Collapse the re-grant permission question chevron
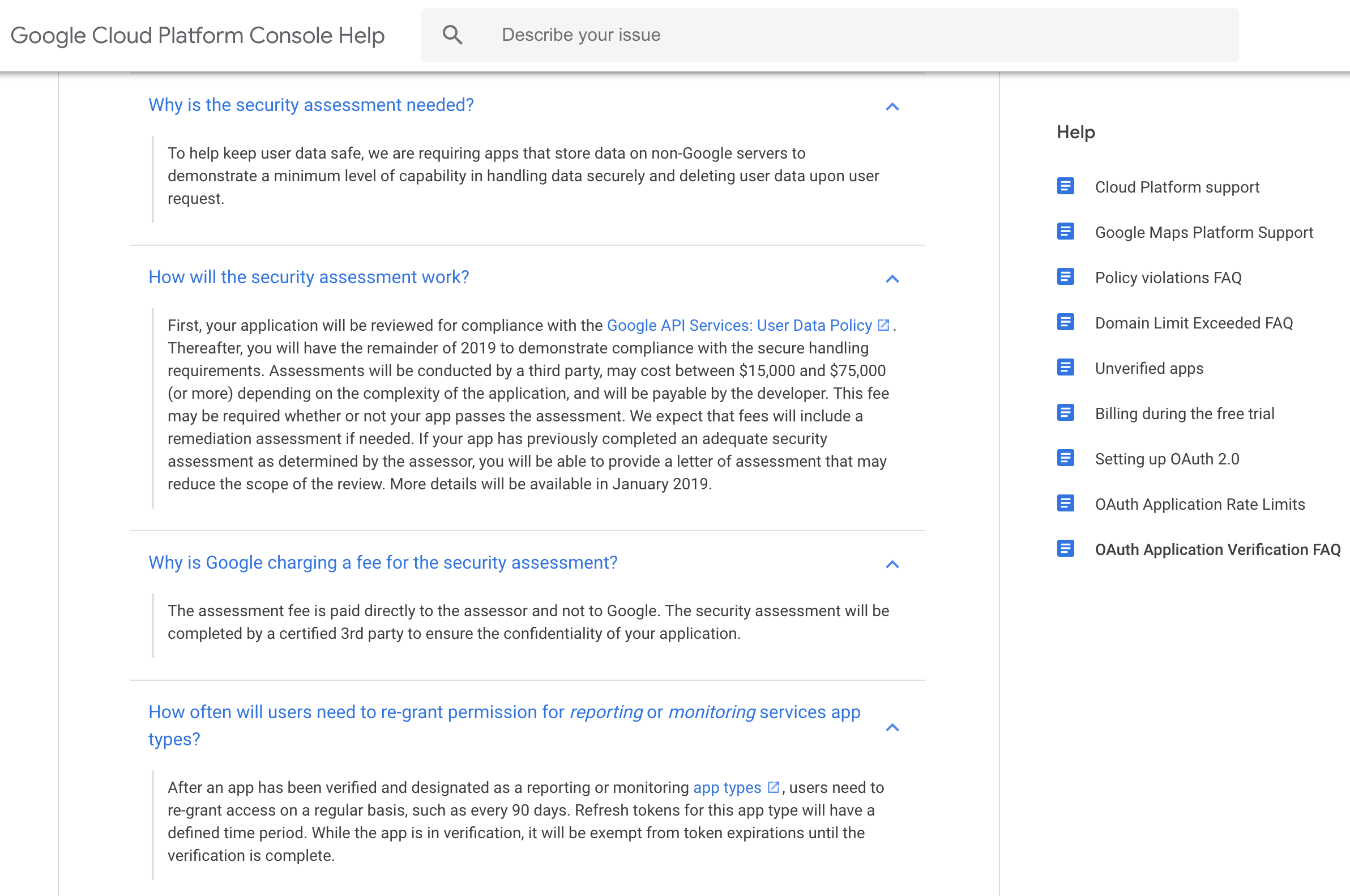1350x896 pixels. coord(892,727)
